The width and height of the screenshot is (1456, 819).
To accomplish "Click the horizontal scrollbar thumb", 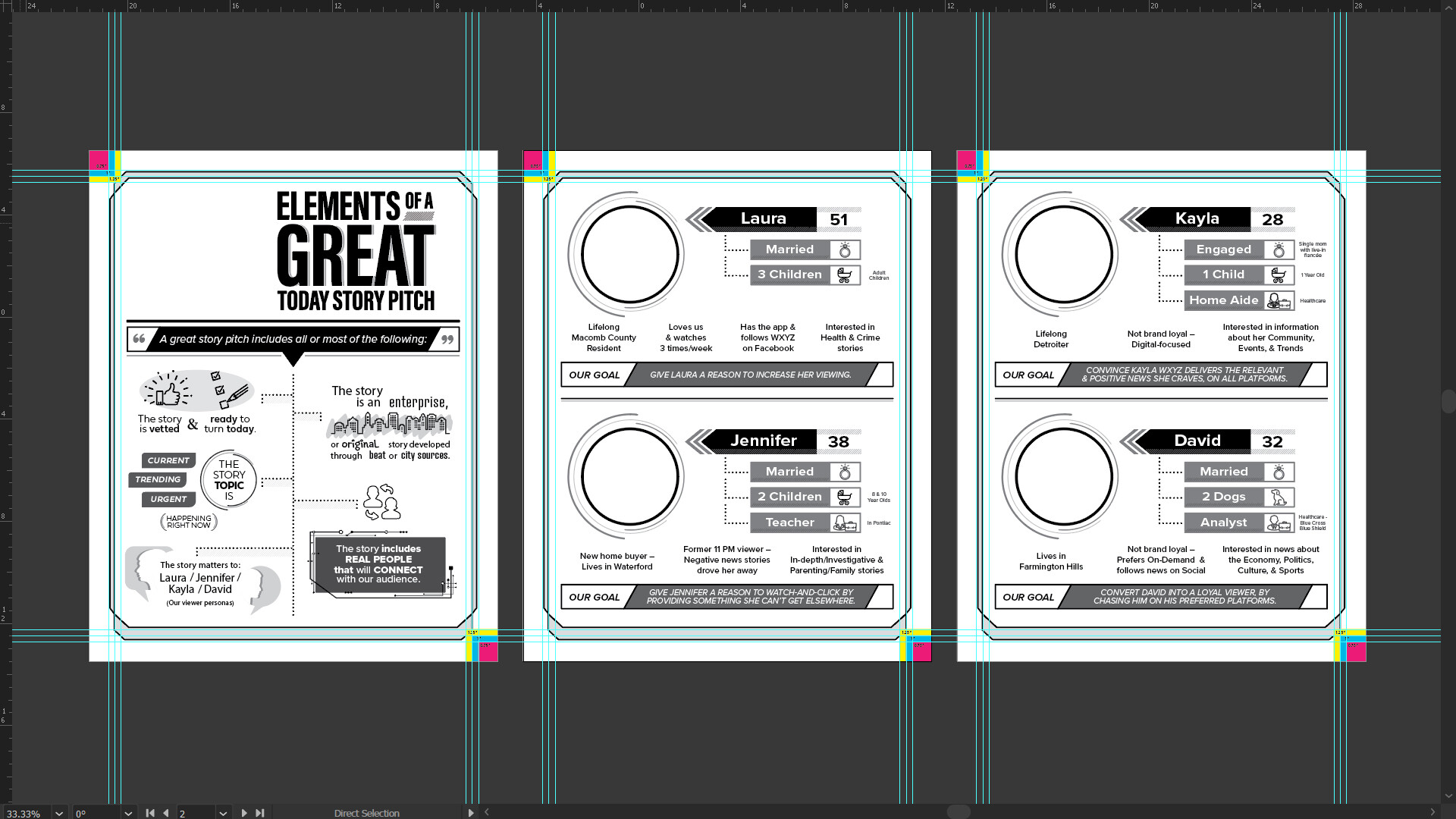I will [x=959, y=812].
